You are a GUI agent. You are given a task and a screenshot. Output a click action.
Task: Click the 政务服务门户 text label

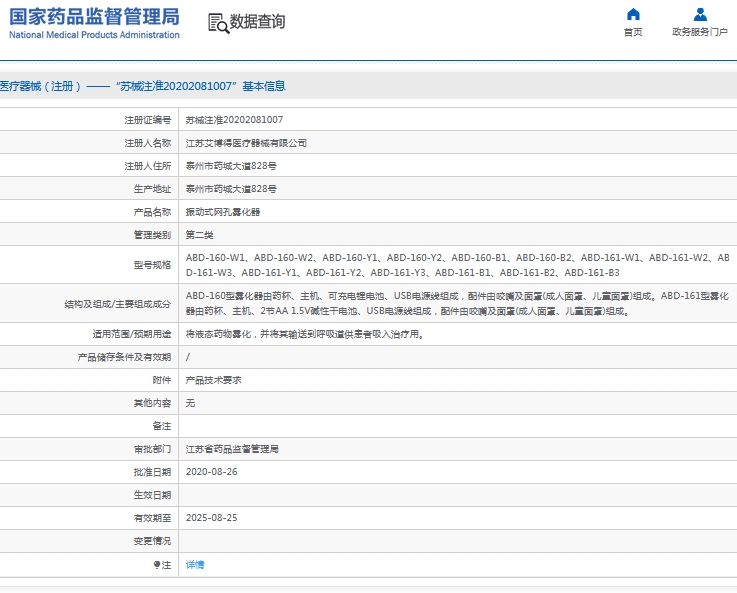(x=700, y=32)
